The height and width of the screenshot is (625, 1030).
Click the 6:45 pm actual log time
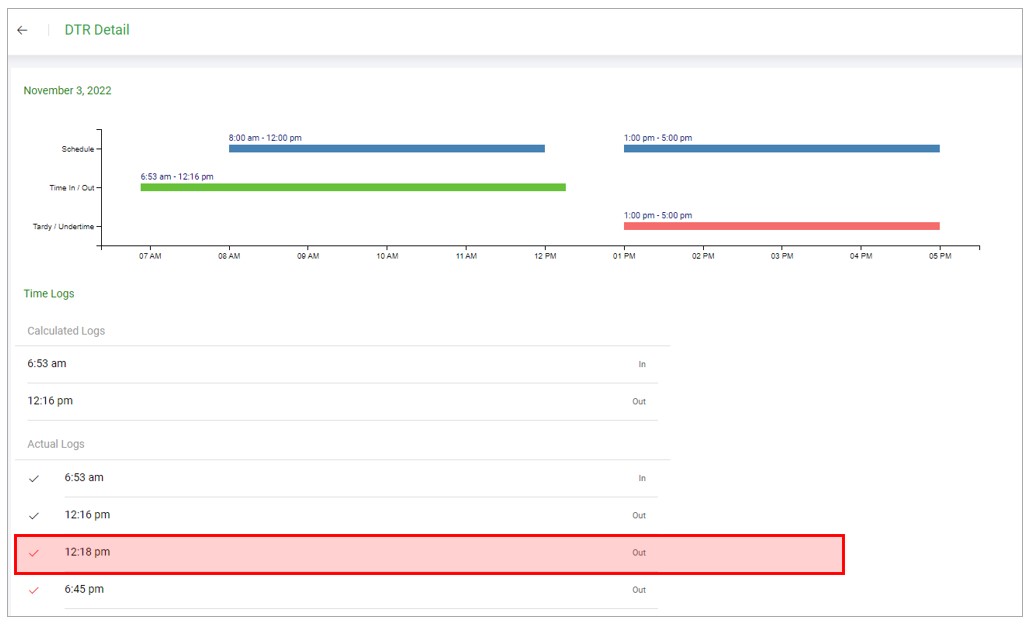coord(84,590)
